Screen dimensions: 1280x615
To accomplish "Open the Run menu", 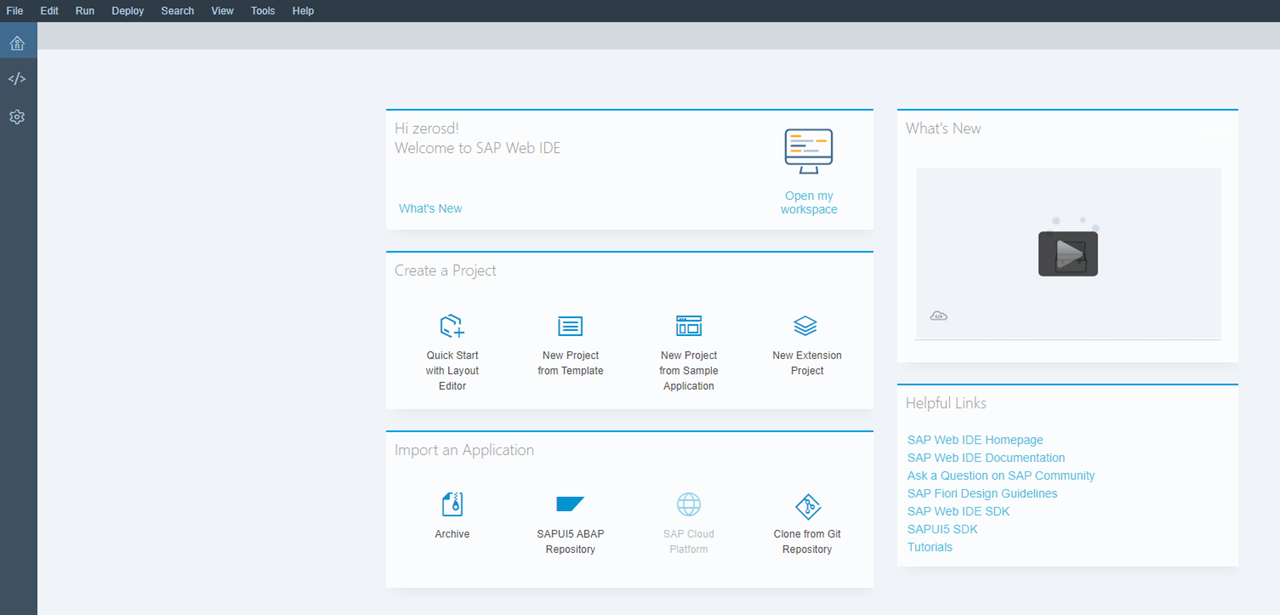I will coord(85,11).
